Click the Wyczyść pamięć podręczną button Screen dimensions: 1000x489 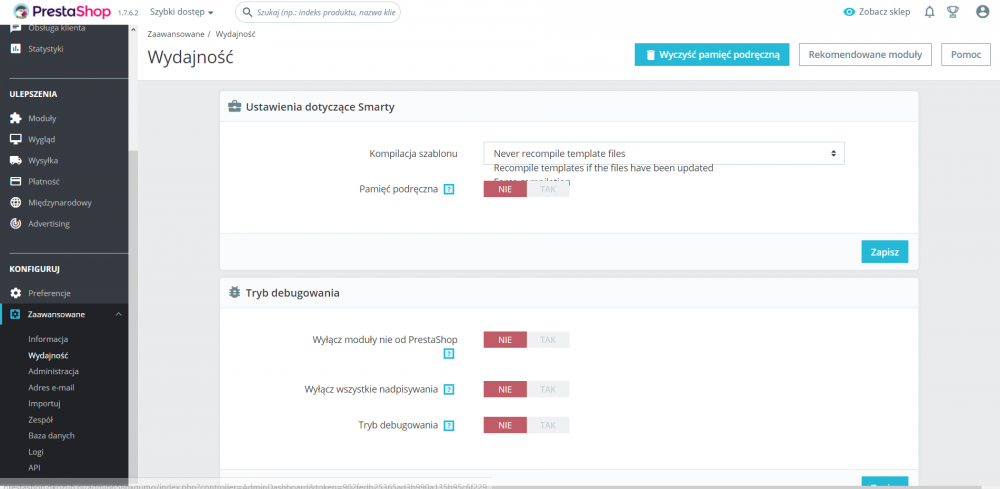pyautogui.click(x=712, y=54)
